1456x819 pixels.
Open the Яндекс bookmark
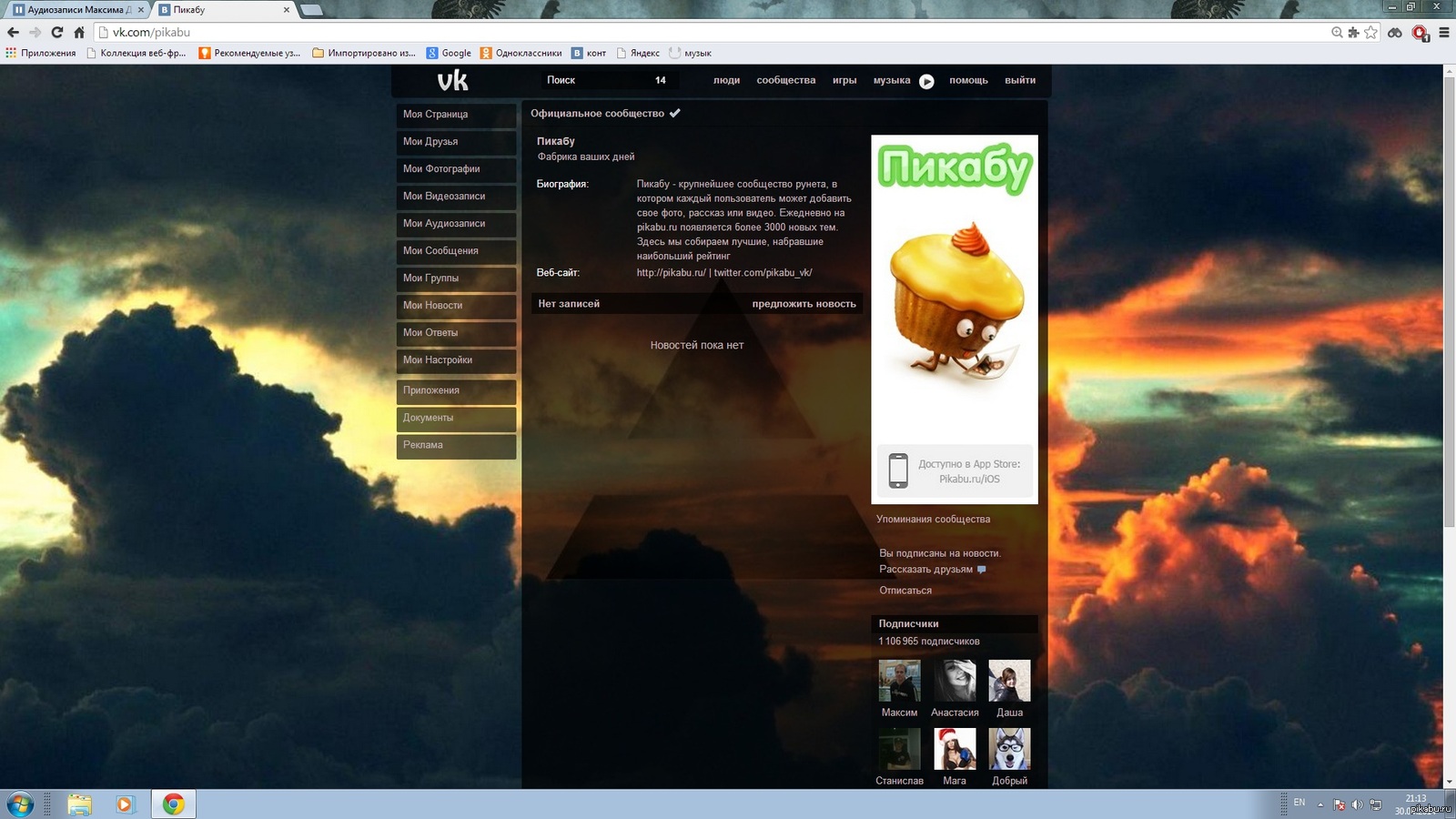pos(638,53)
